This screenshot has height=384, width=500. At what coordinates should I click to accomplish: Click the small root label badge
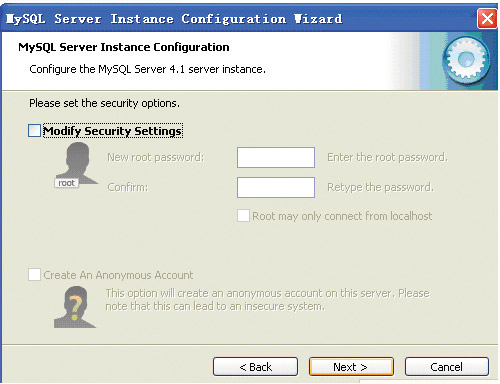pos(66,183)
